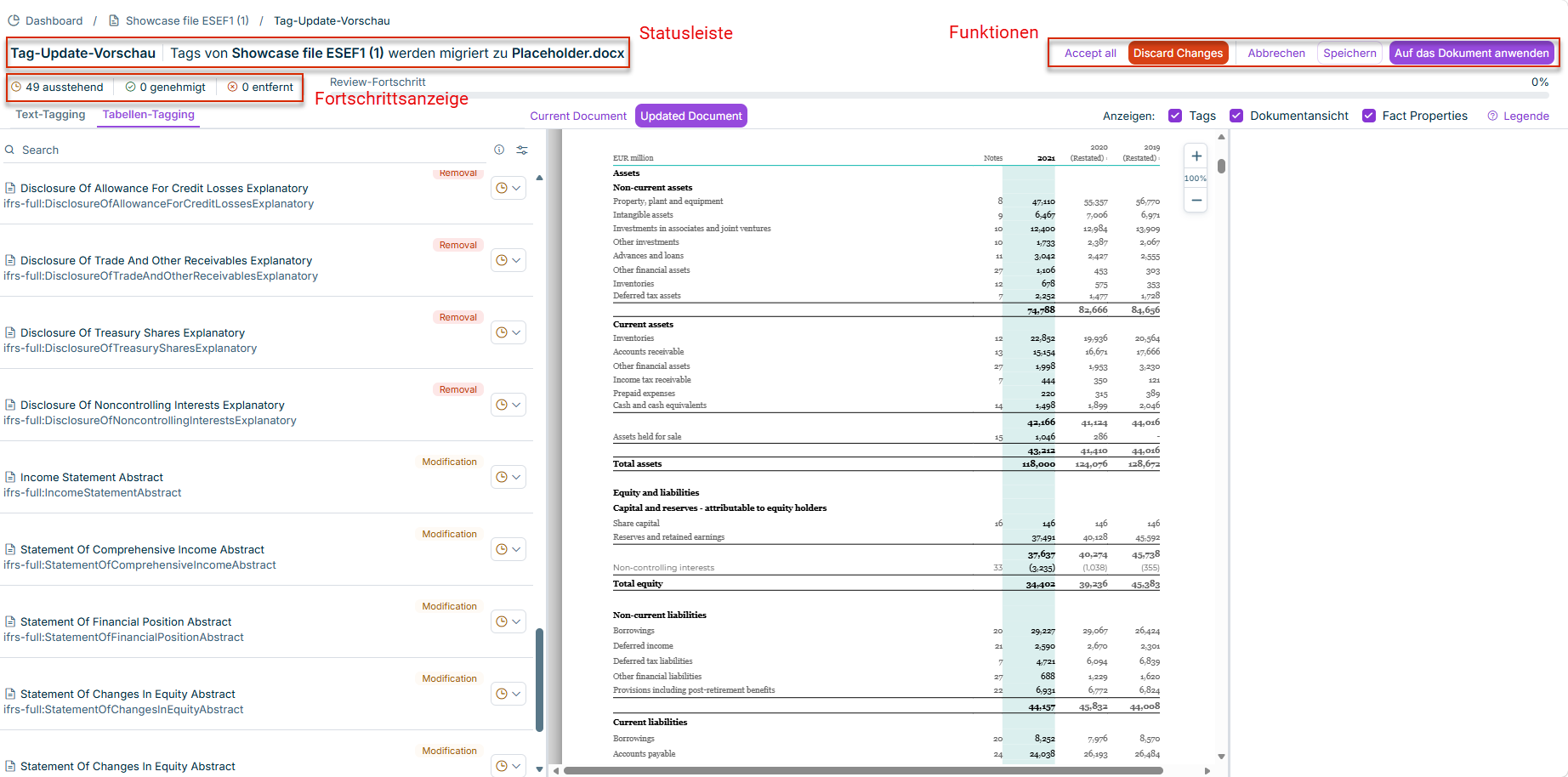Click the Modification badge on Income Statement row

[x=450, y=462]
